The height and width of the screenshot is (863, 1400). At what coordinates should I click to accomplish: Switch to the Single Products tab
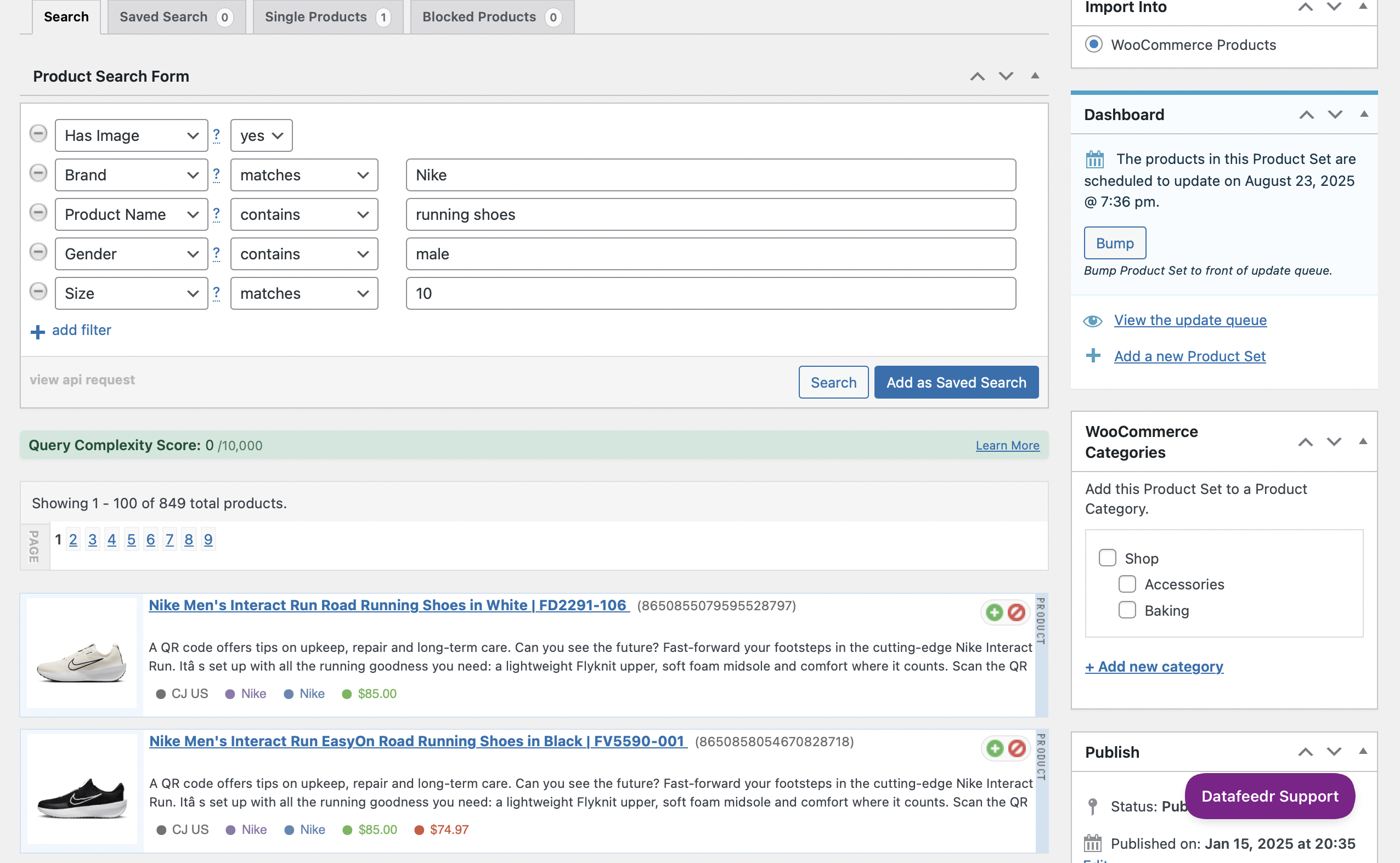(328, 16)
